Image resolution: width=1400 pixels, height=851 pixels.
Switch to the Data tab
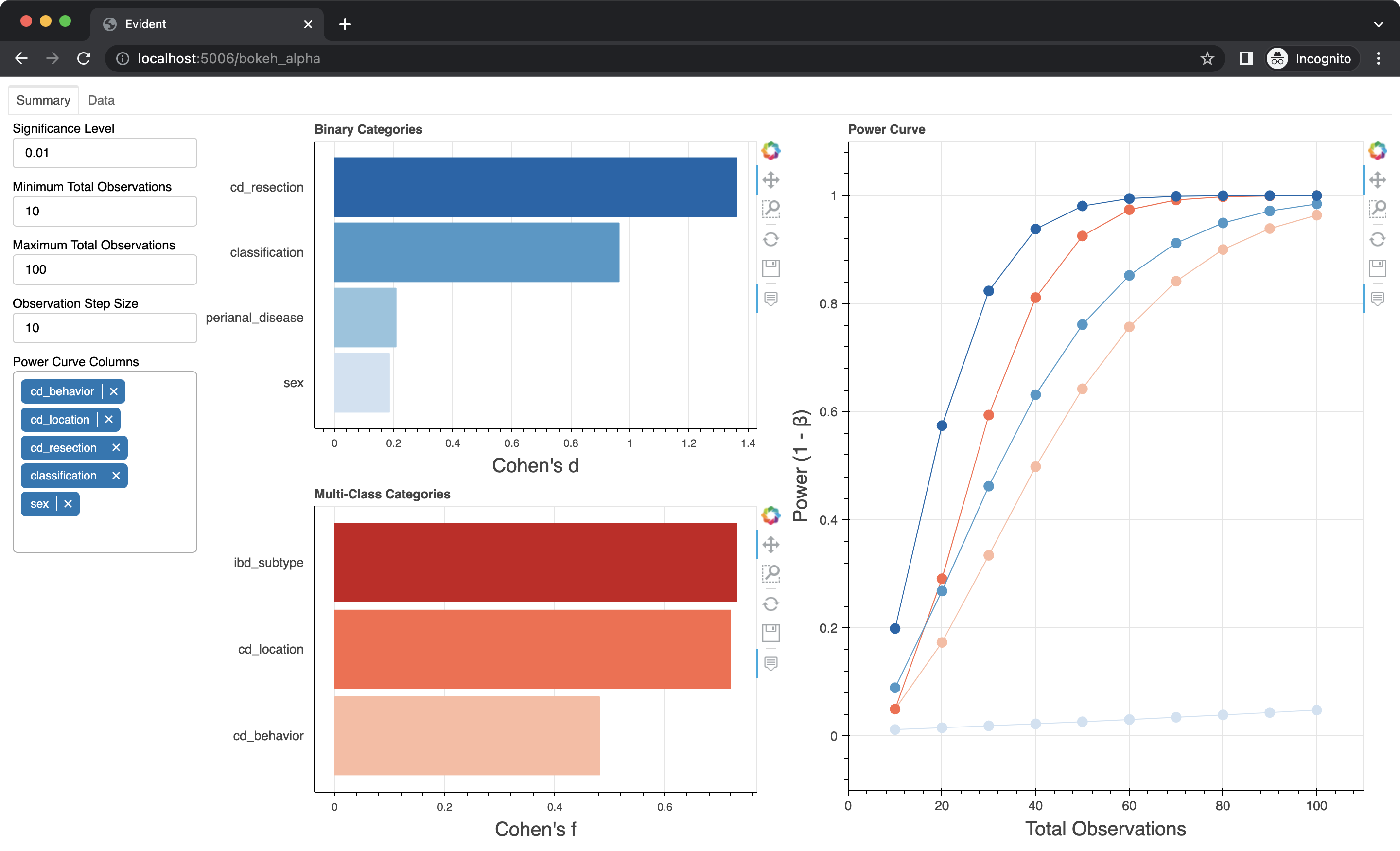click(x=101, y=100)
